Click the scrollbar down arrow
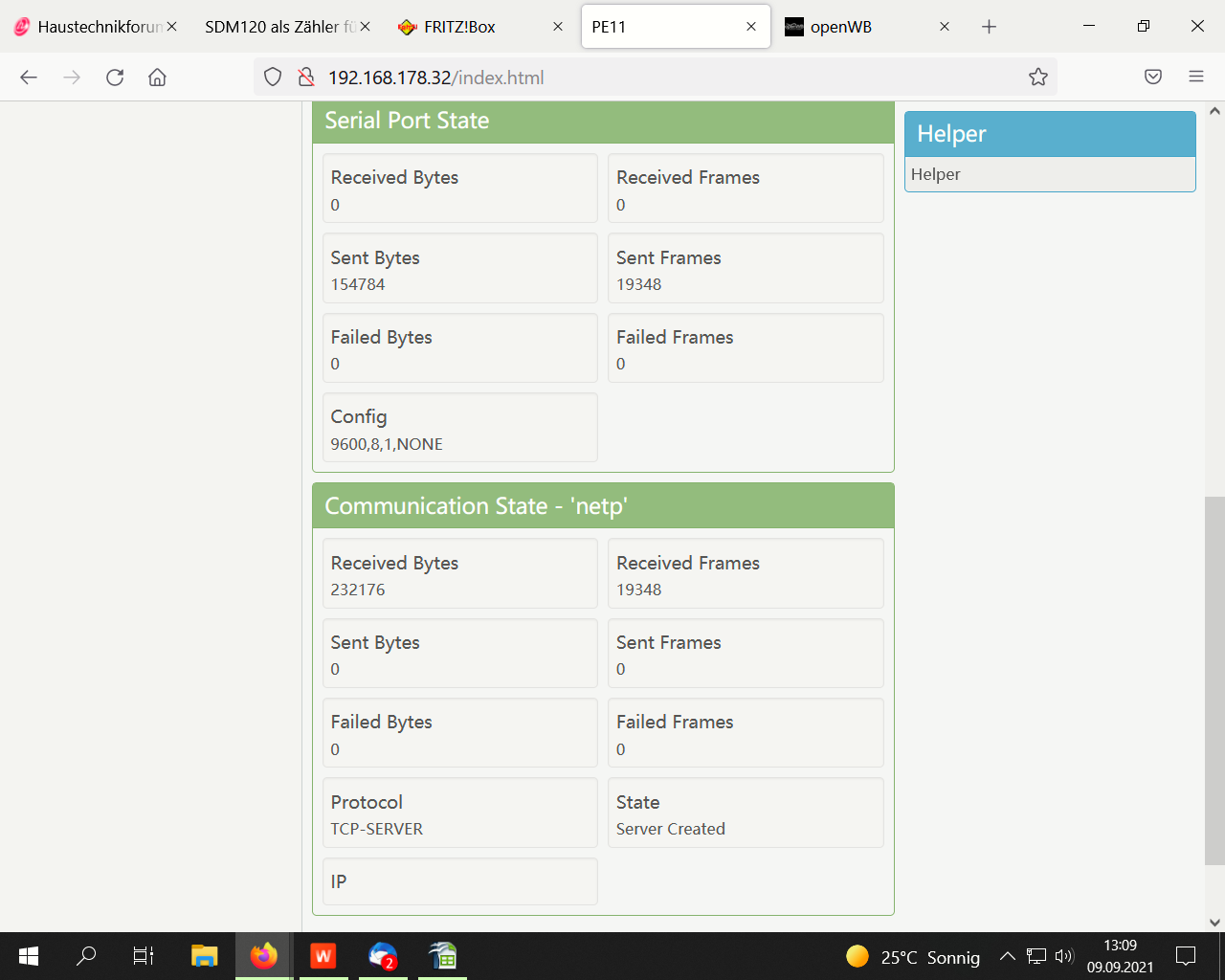 1214,923
